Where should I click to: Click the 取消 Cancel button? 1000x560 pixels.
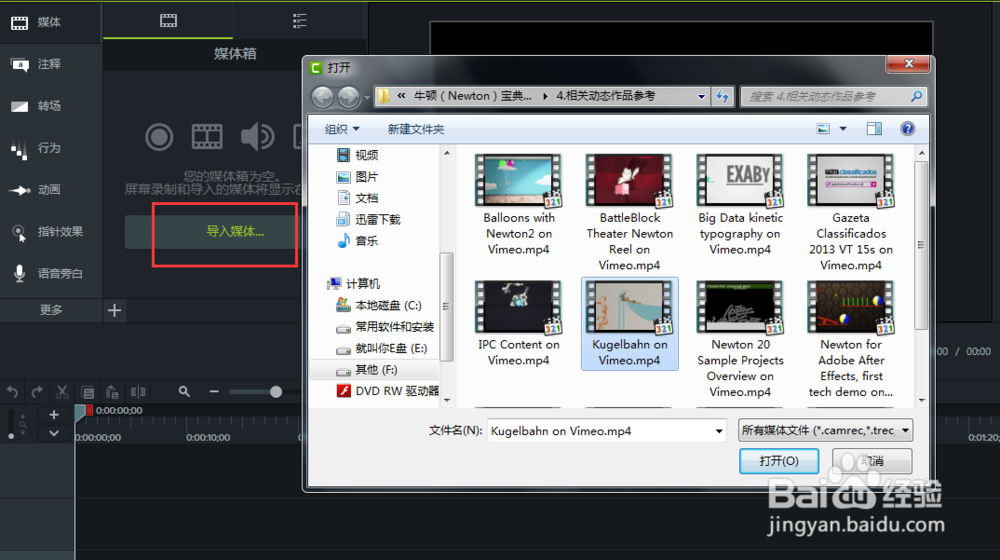(872, 461)
